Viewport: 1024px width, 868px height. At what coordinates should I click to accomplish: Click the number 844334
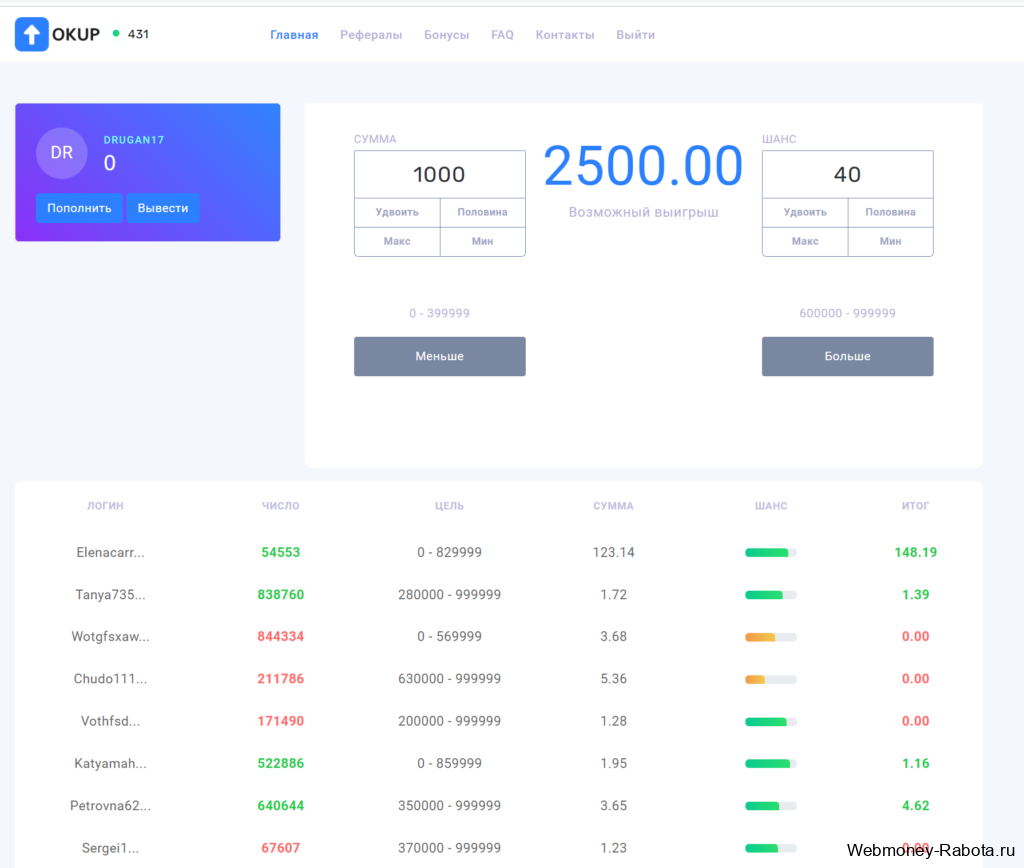pyautogui.click(x=281, y=637)
